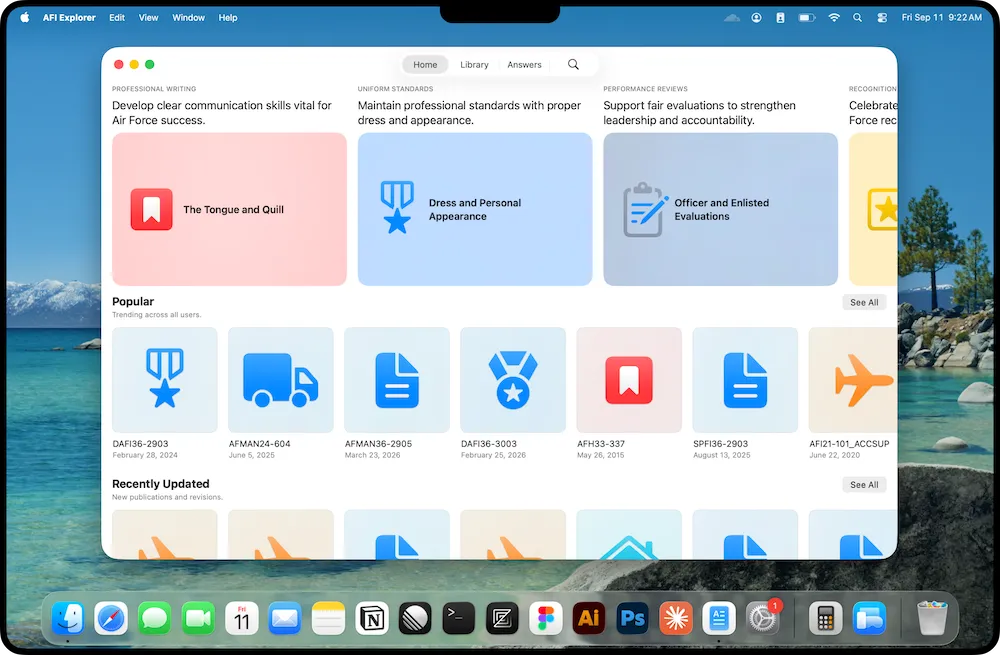Open Officer and Enlisted Evaluations clipboard card
Image resolution: width=1000 pixels, height=655 pixels.
tap(720, 209)
